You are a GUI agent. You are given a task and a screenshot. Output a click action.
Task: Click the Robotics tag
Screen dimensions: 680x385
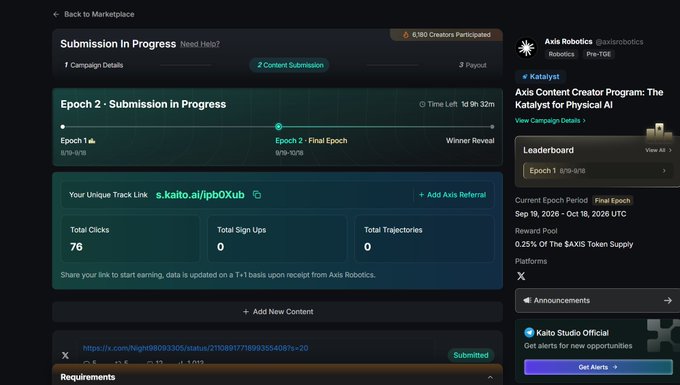tap(561, 54)
